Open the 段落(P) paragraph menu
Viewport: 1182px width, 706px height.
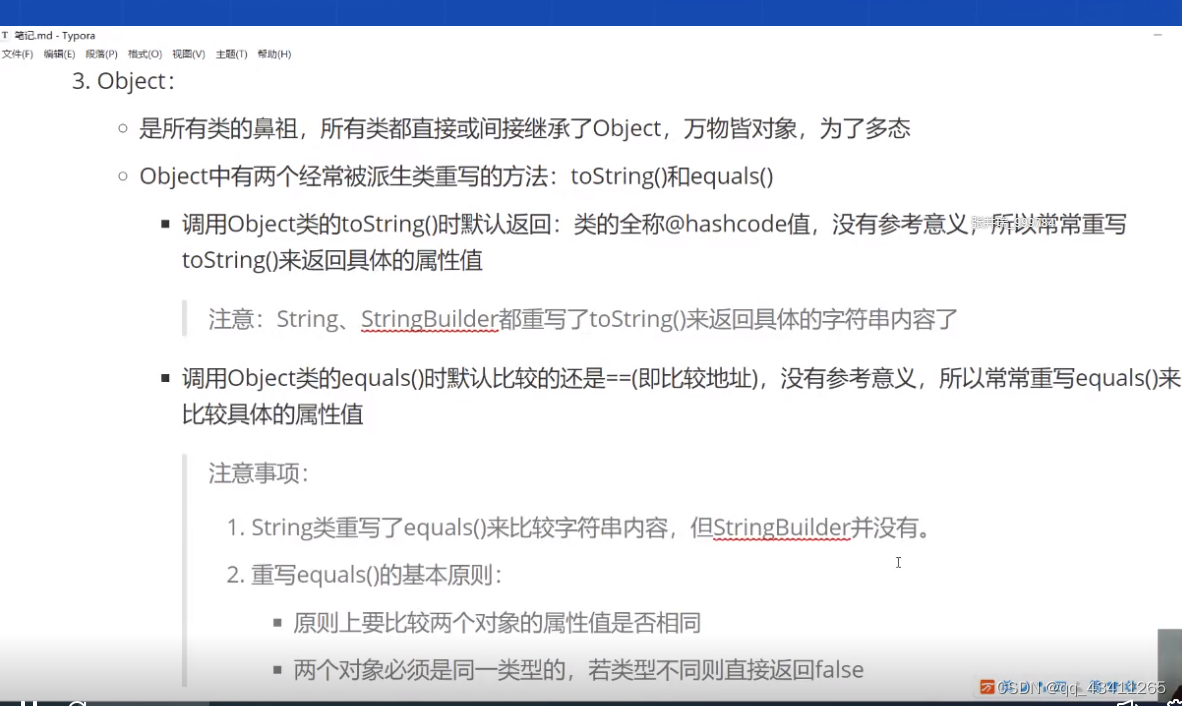(100, 54)
